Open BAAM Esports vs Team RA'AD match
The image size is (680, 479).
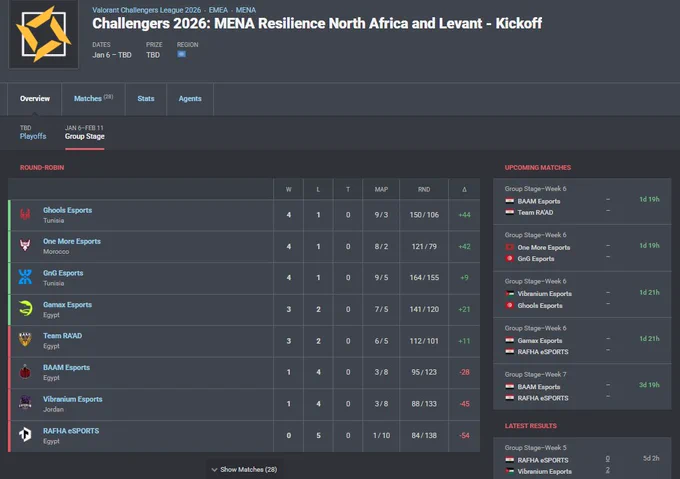pos(582,201)
